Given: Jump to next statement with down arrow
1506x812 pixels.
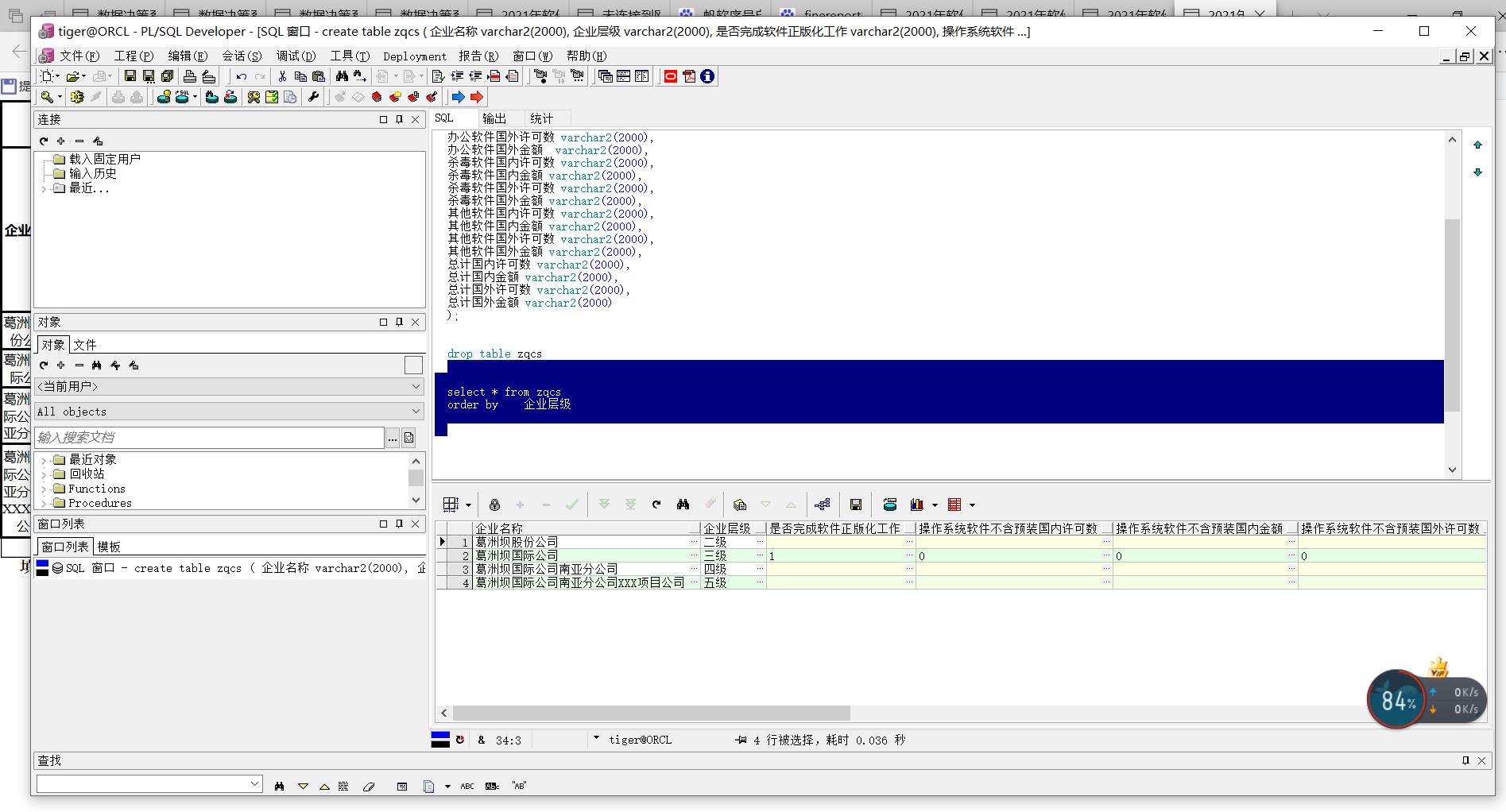Looking at the screenshot, I should [x=1477, y=172].
